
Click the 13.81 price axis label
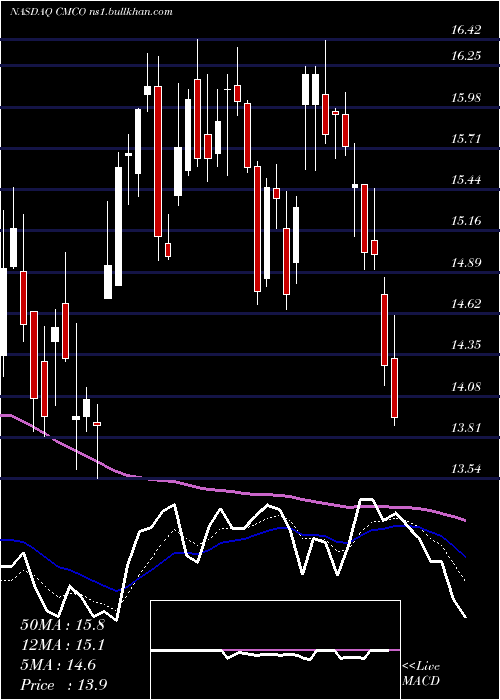(x=466, y=428)
